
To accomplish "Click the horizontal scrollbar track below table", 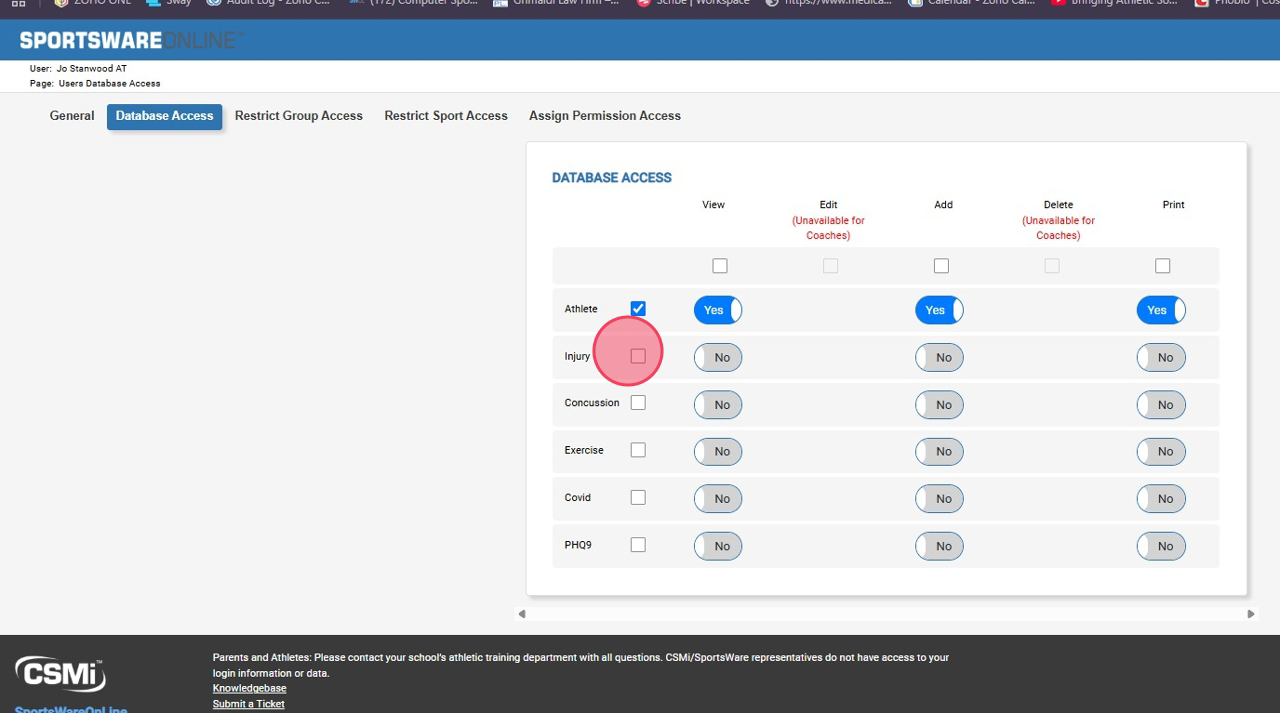I will pyautogui.click(x=885, y=614).
